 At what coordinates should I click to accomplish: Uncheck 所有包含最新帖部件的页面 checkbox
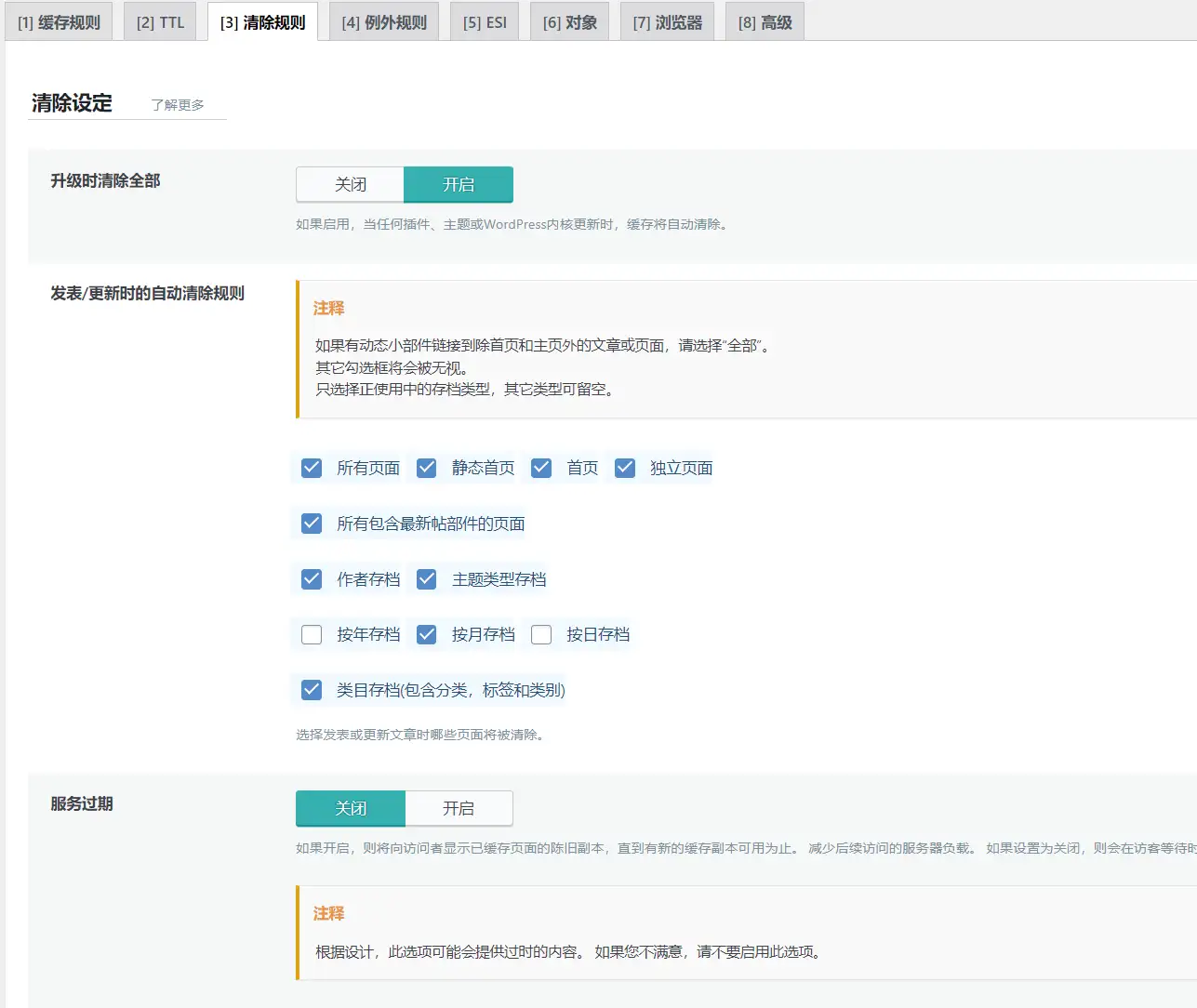[x=312, y=524]
